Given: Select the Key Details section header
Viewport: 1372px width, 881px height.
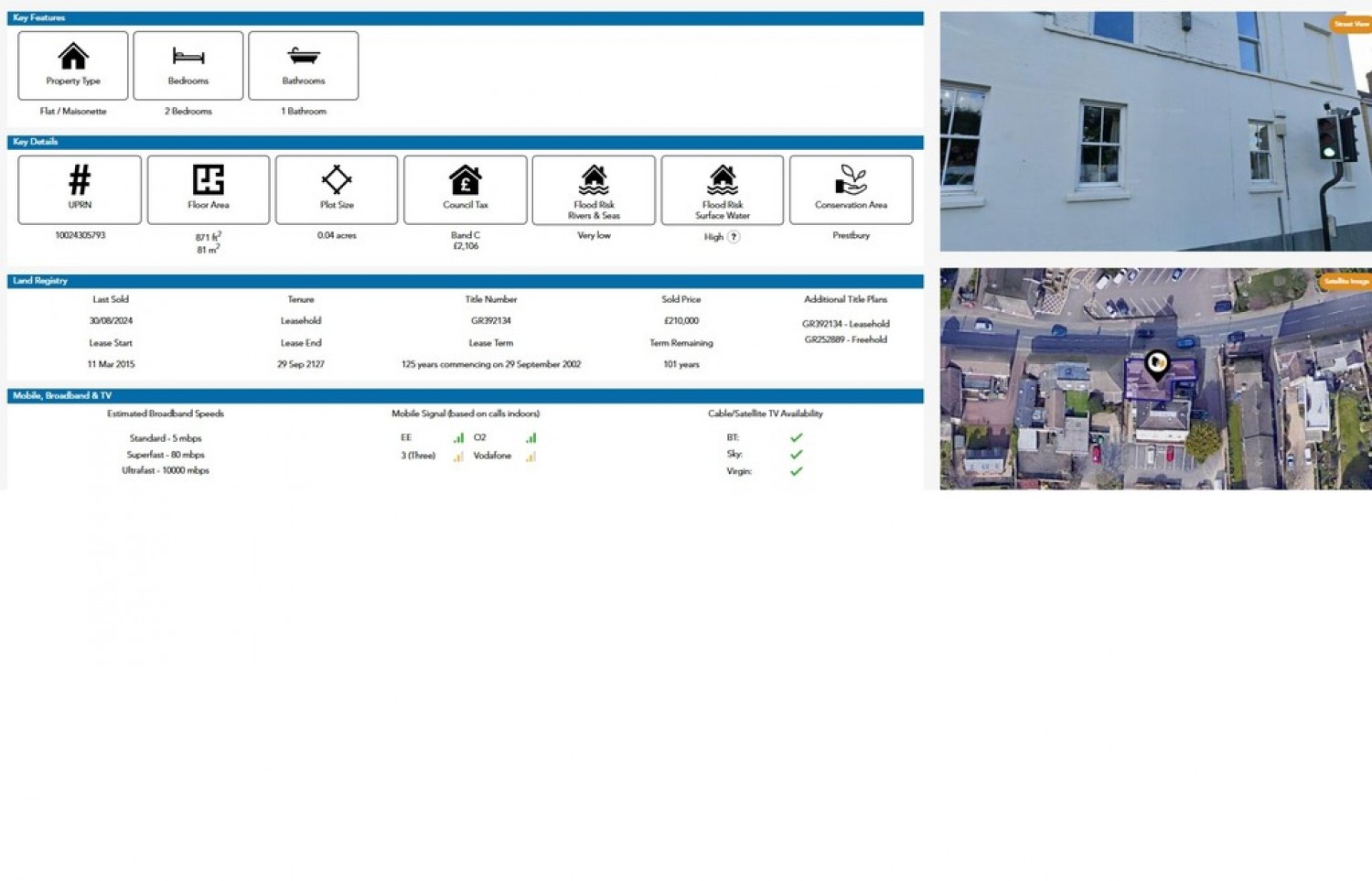Looking at the screenshot, I should pyautogui.click(x=466, y=142).
